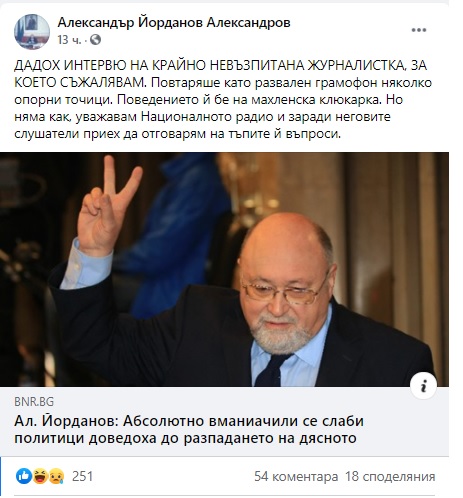Open the article preview photo
Screen dimensions: 463x498
coord(224,269)
